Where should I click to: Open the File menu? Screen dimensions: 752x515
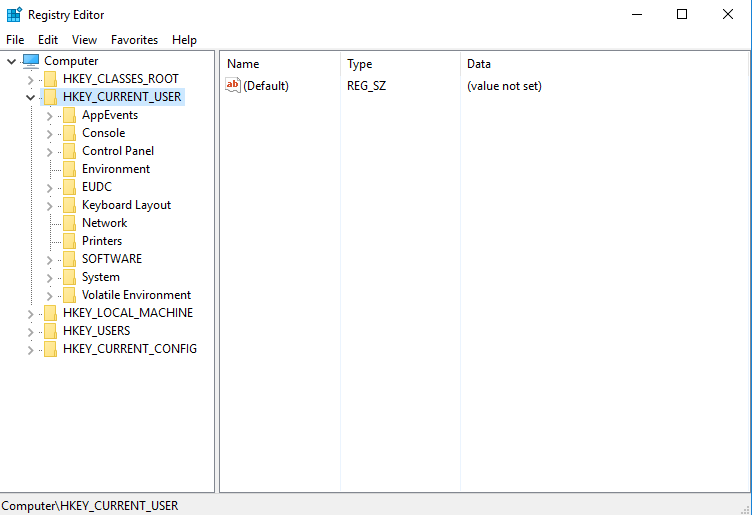pyautogui.click(x=15, y=40)
